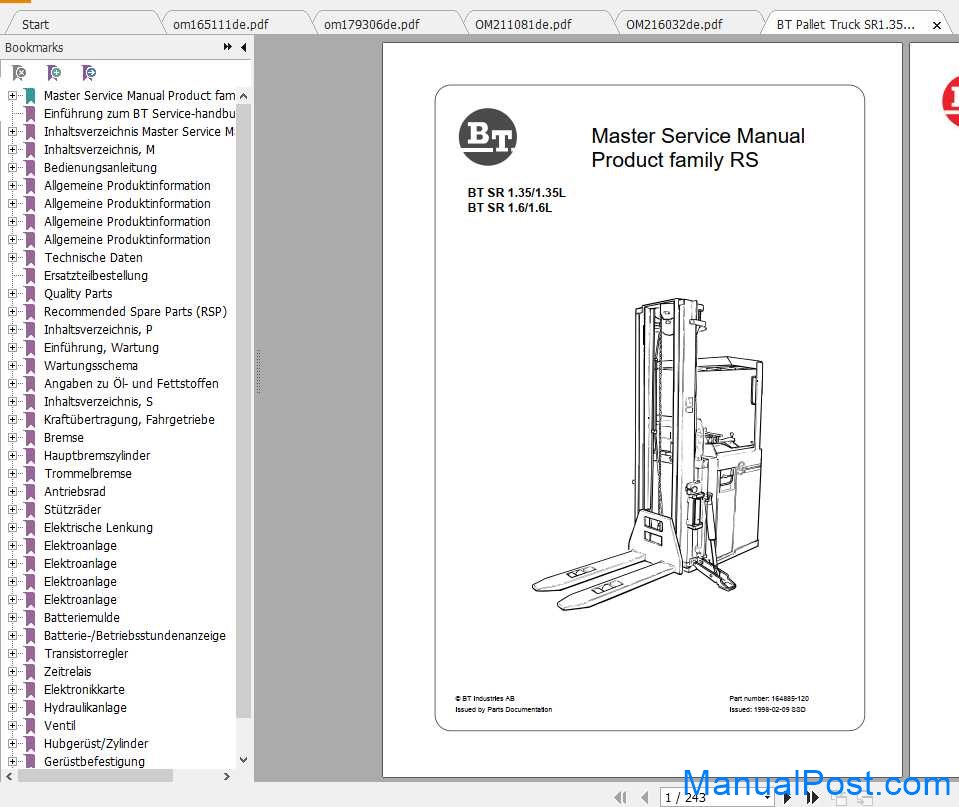Click the bookmark flag next to Inhaltsverzeichnis, S

[x=30, y=401]
